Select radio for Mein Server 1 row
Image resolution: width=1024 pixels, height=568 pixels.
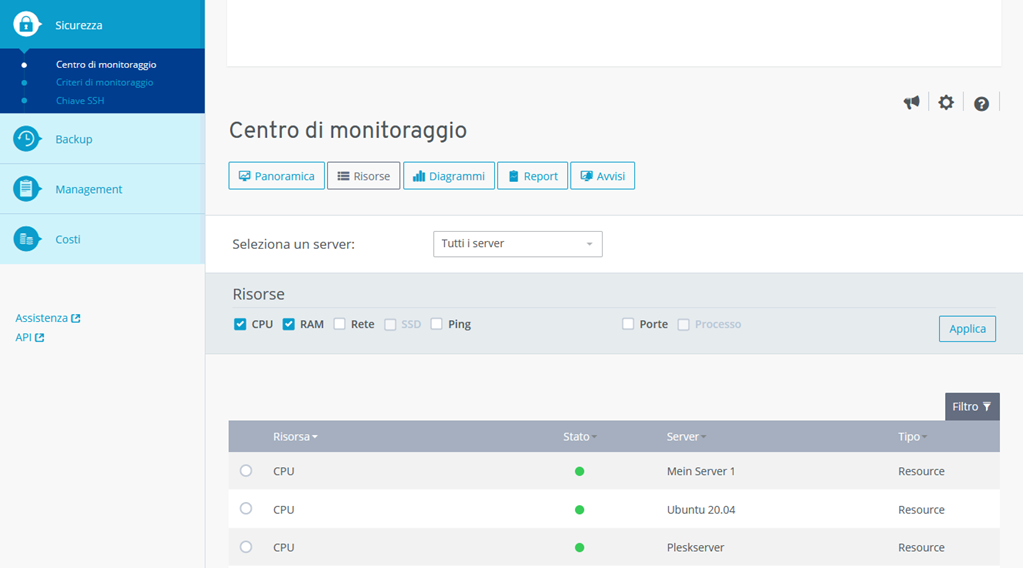point(246,471)
